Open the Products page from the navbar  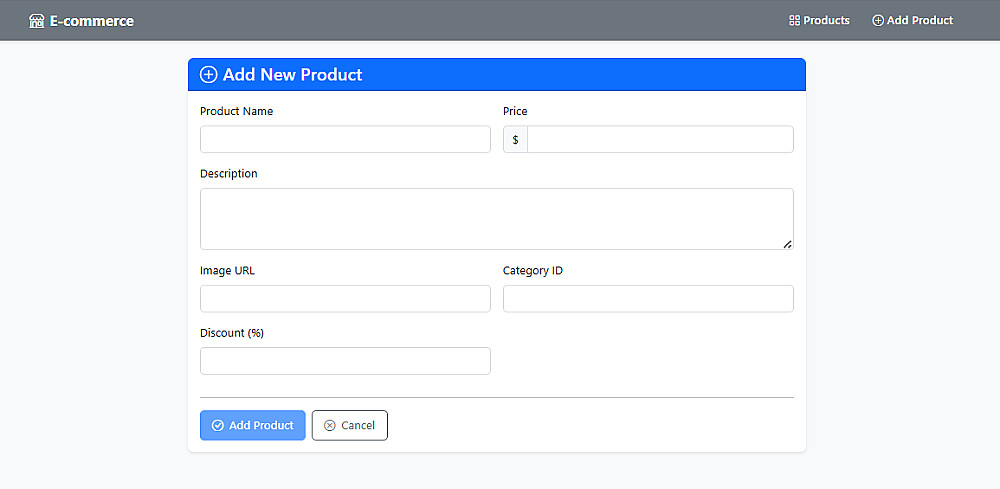[x=826, y=20]
